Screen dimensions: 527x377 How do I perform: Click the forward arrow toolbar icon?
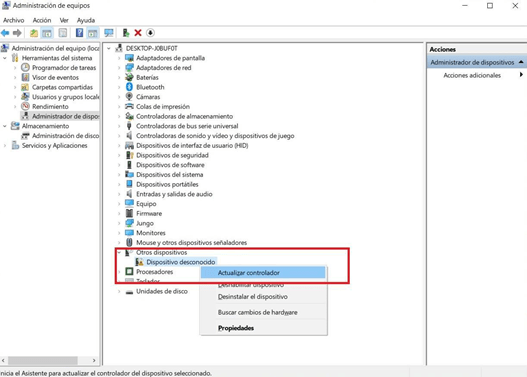(x=17, y=33)
